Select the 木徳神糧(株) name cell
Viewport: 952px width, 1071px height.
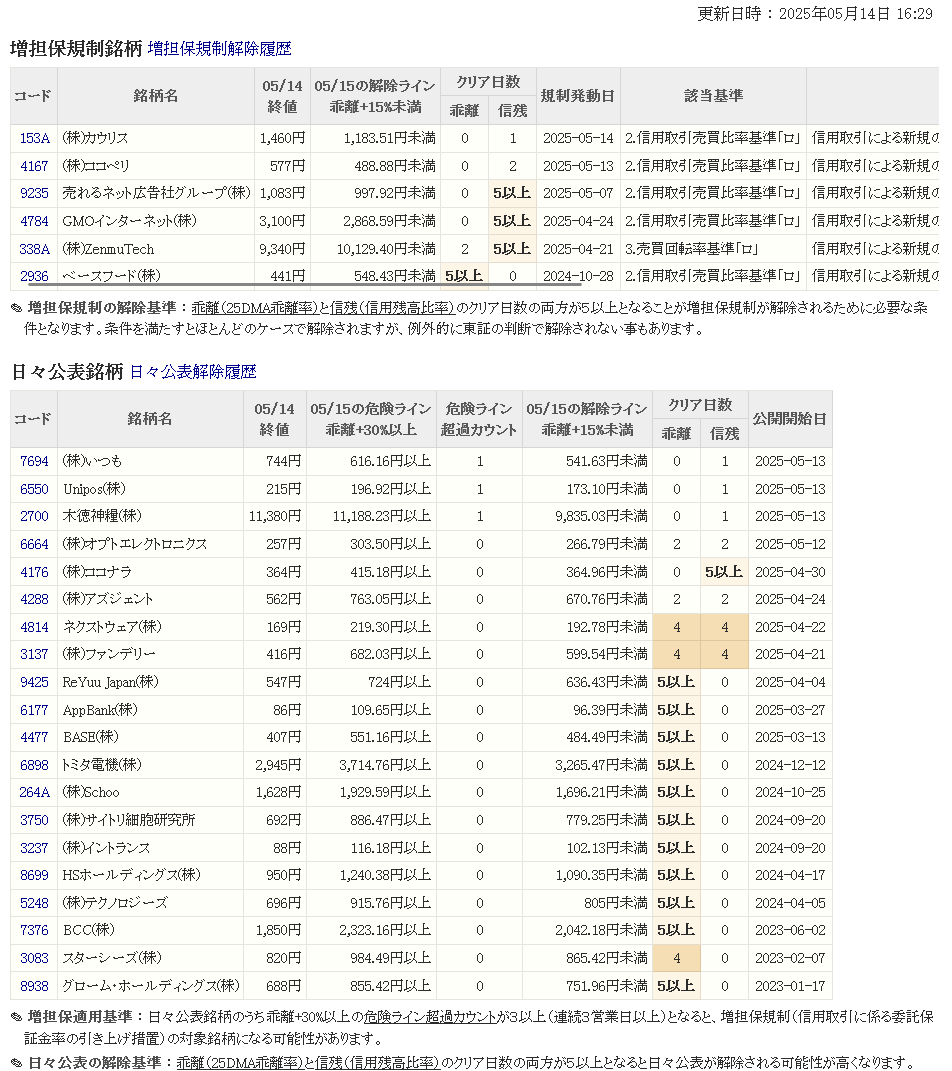(x=150, y=516)
